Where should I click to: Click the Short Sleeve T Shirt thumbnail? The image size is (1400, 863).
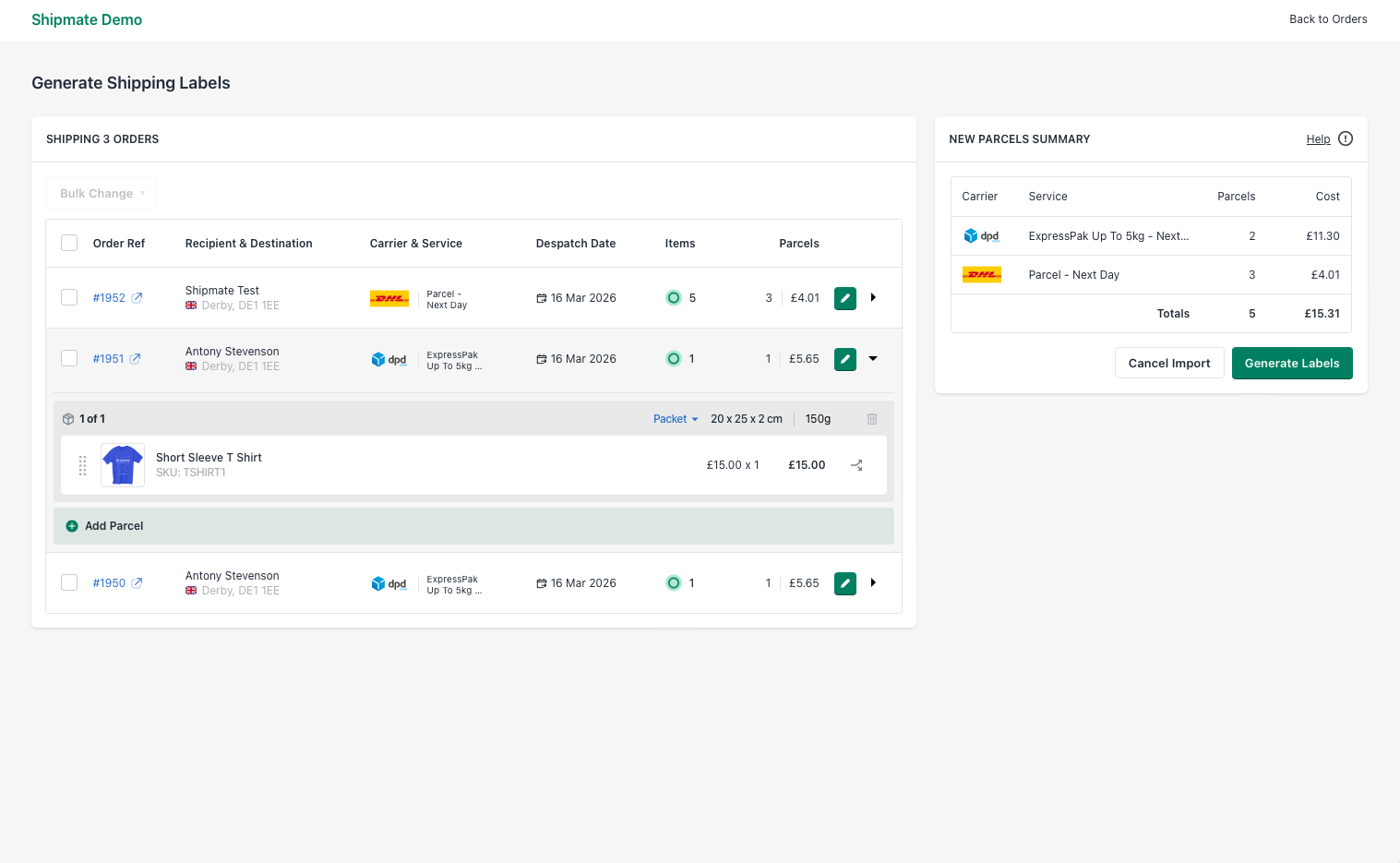[x=122, y=464]
